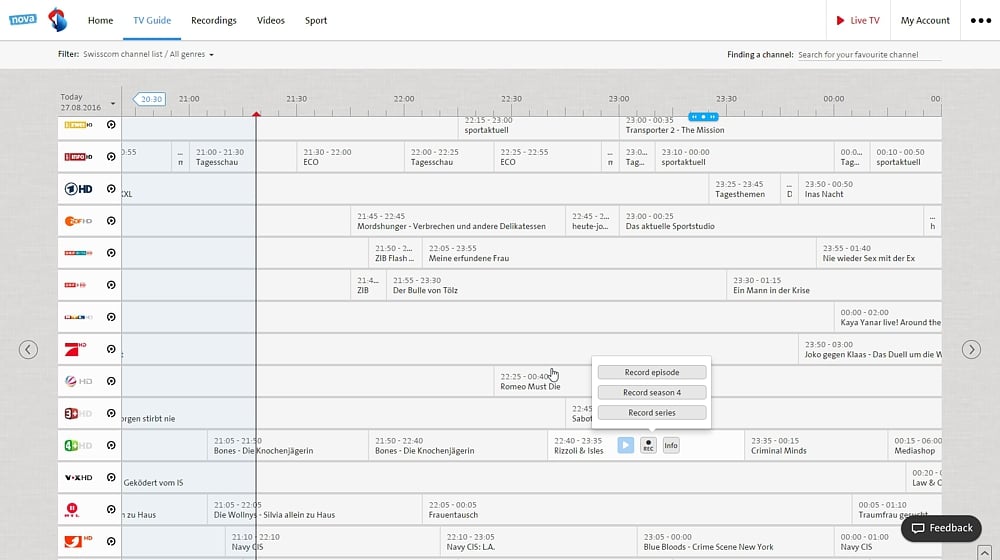Select the 4+ HD channel logo
This screenshot has height=560, width=1000.
78,445
